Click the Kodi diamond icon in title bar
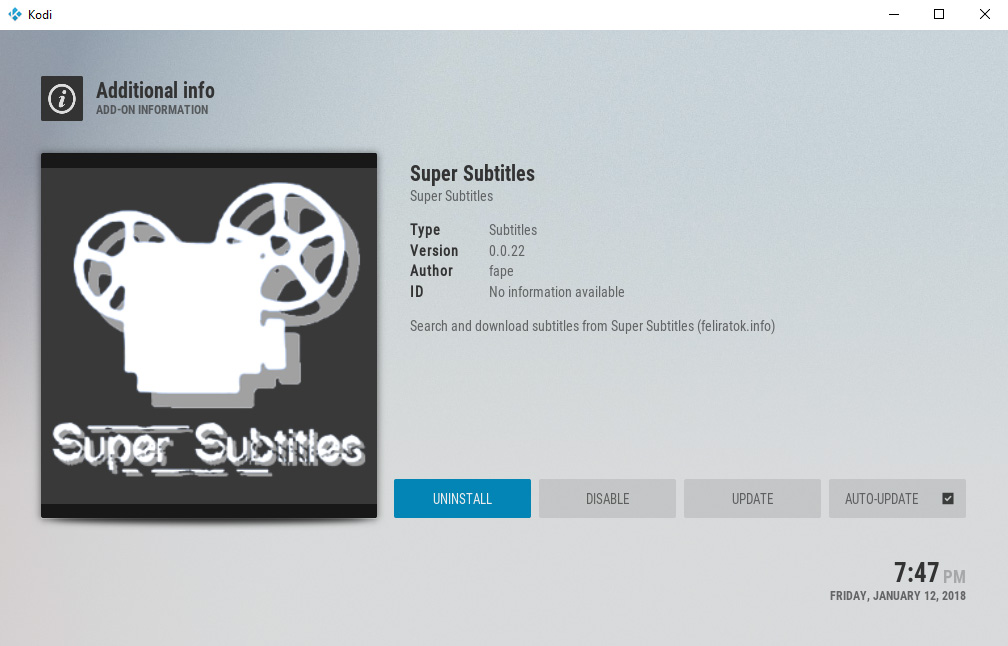 [14, 14]
